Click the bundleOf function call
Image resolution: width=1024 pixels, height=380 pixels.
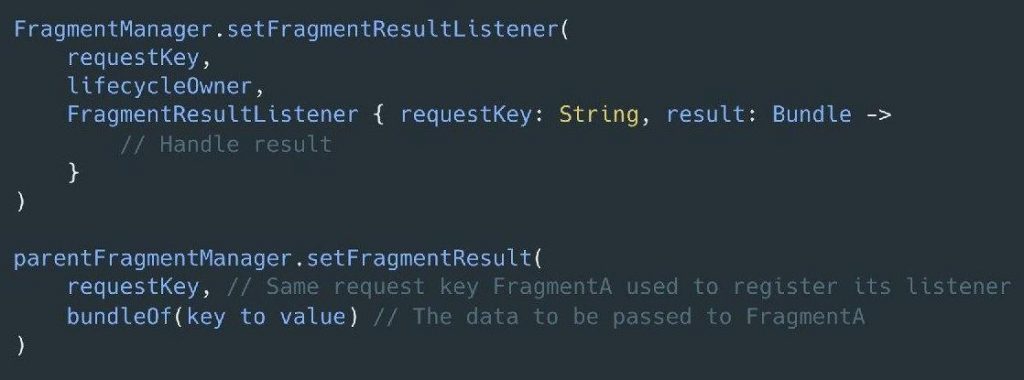[213, 317]
